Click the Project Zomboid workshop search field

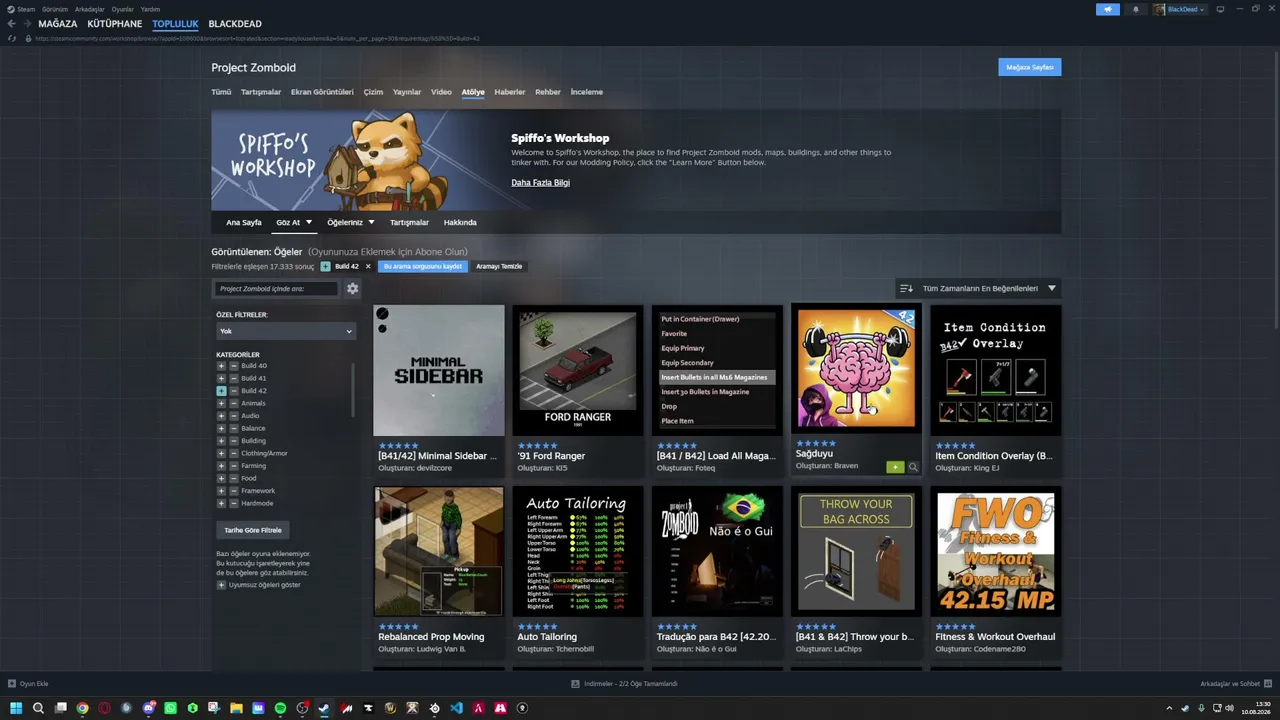277,289
